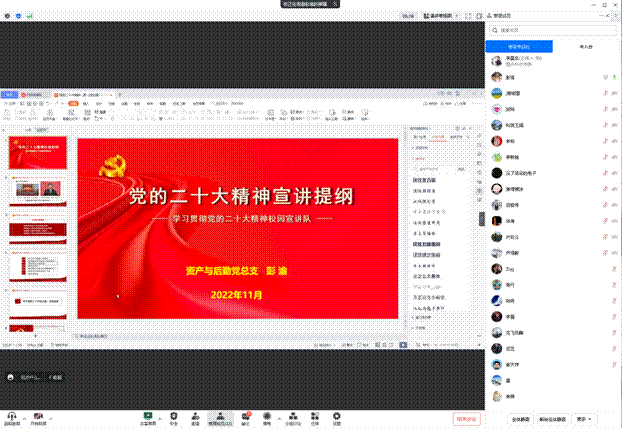This screenshot has height=428, width=622.
Task: Expand recording options arrow
Action: point(279,418)
